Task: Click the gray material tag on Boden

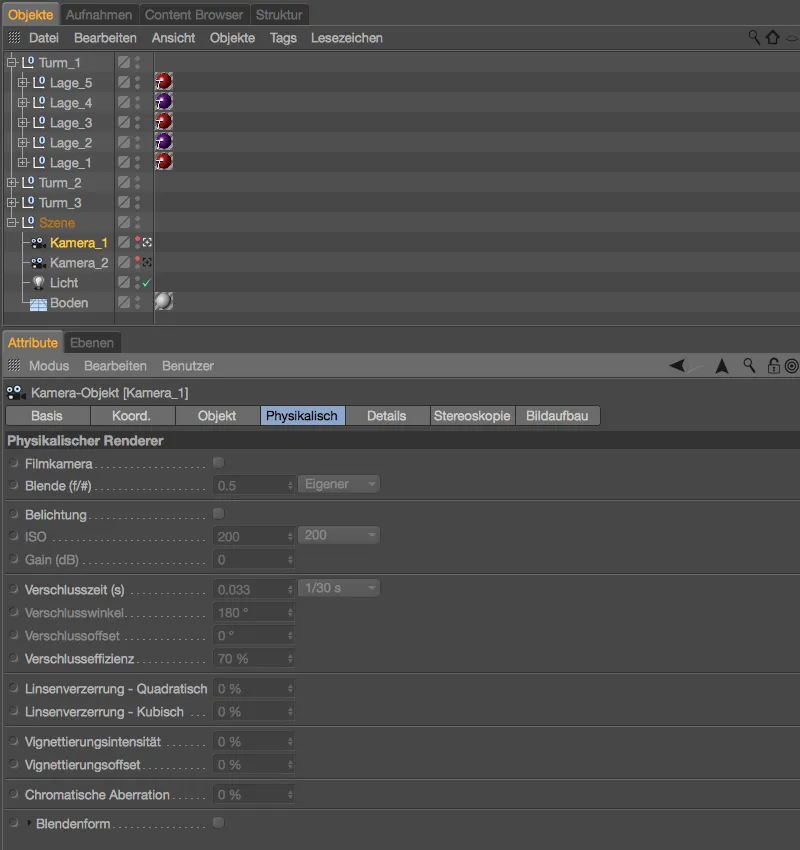Action: tap(164, 301)
